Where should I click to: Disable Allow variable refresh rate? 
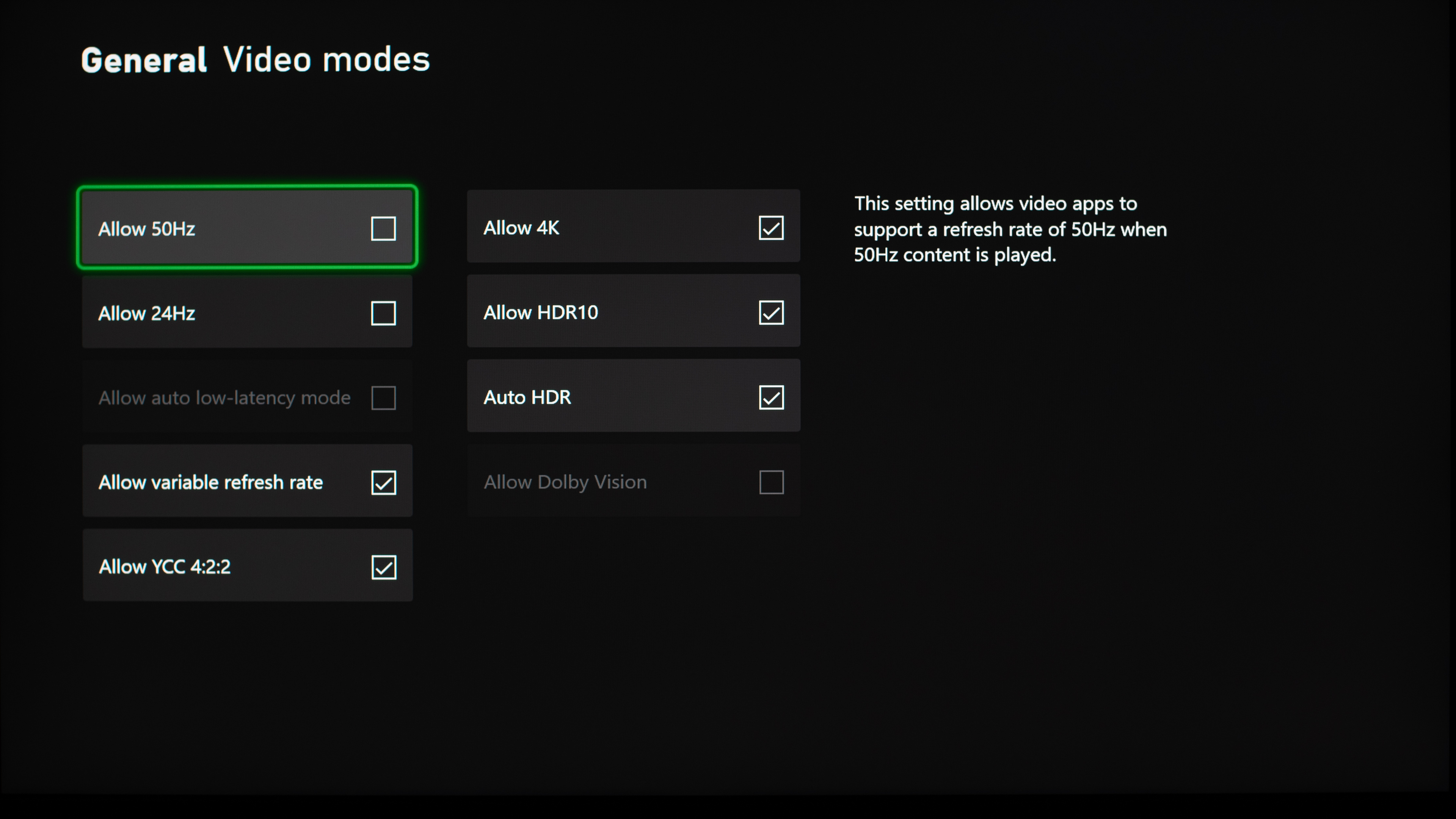[384, 483]
